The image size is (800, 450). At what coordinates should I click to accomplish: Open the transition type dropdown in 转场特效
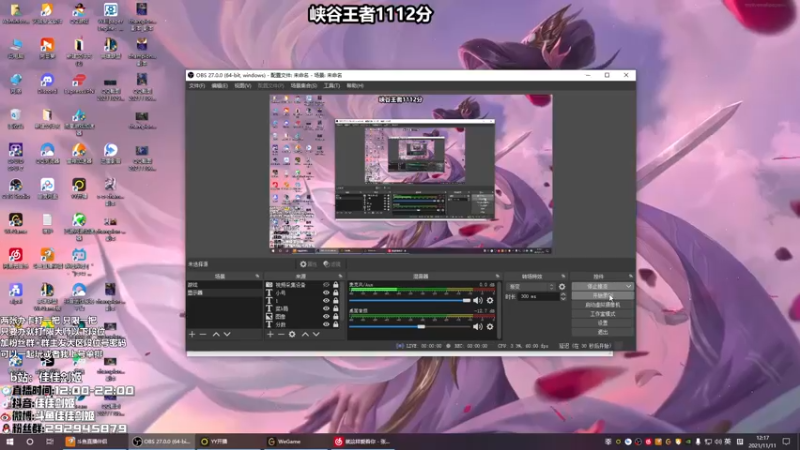(531, 287)
